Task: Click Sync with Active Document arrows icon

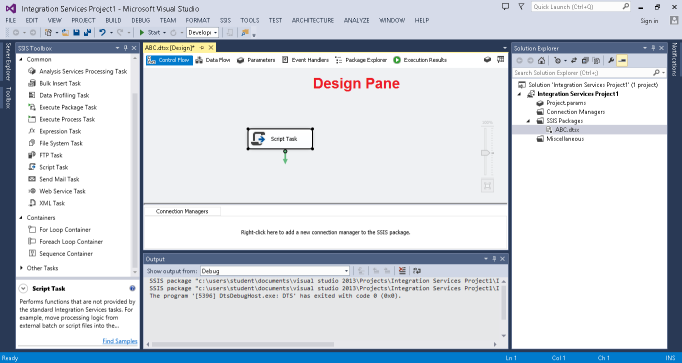Action: (574, 61)
